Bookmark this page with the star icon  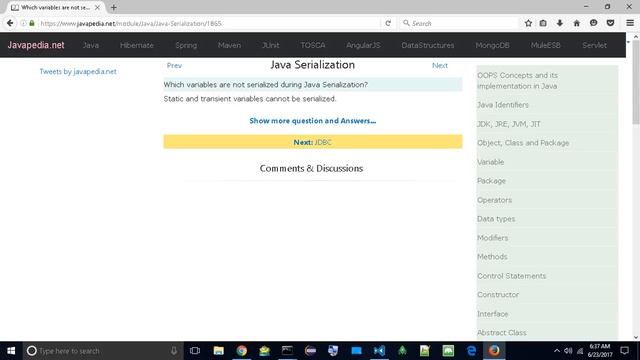click(528, 23)
